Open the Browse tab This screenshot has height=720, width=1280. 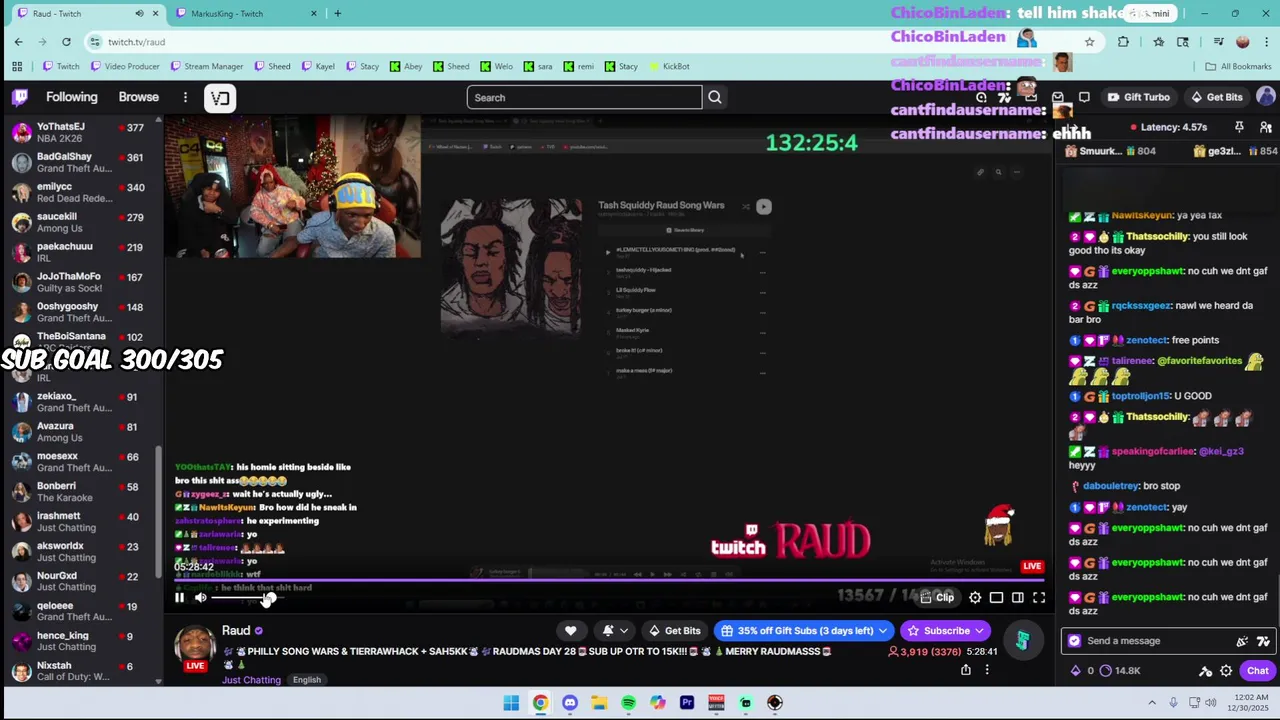139,97
